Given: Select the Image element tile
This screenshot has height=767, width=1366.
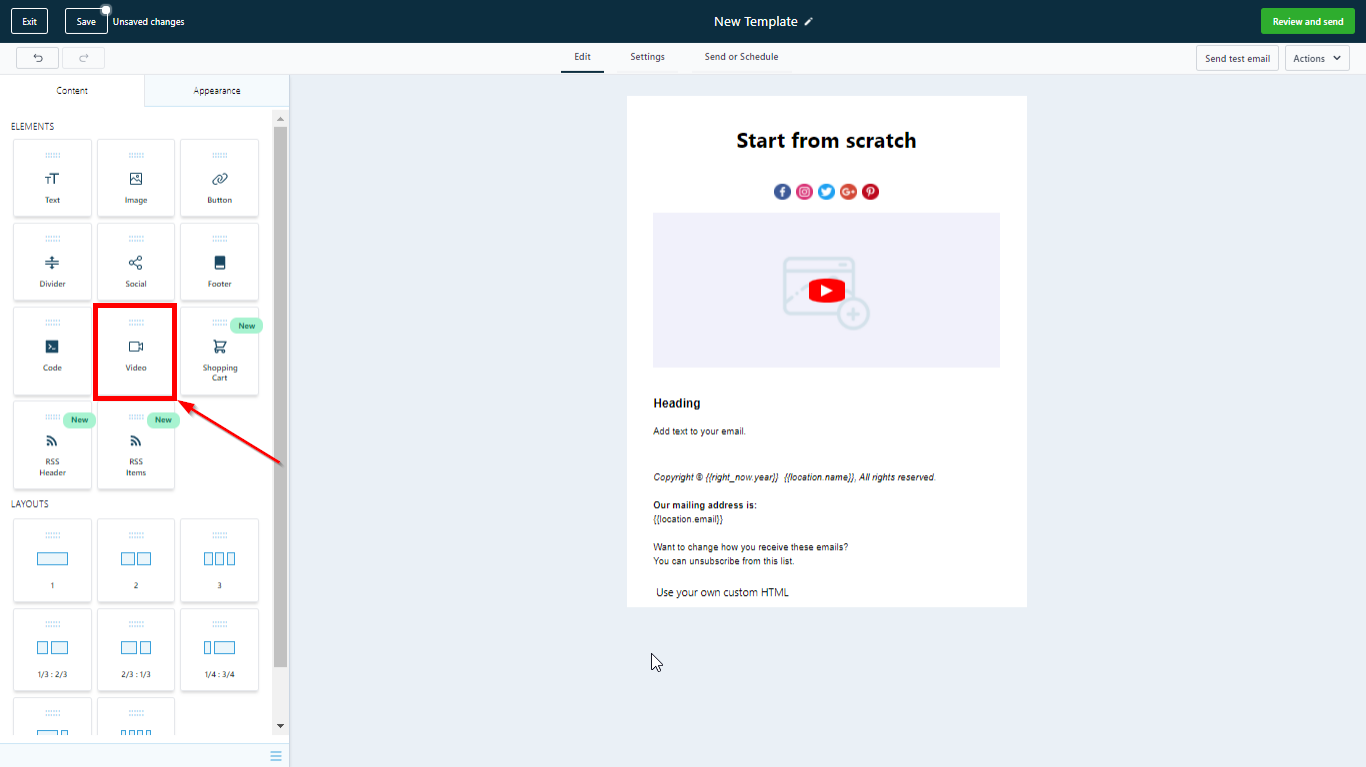Looking at the screenshot, I should (136, 178).
